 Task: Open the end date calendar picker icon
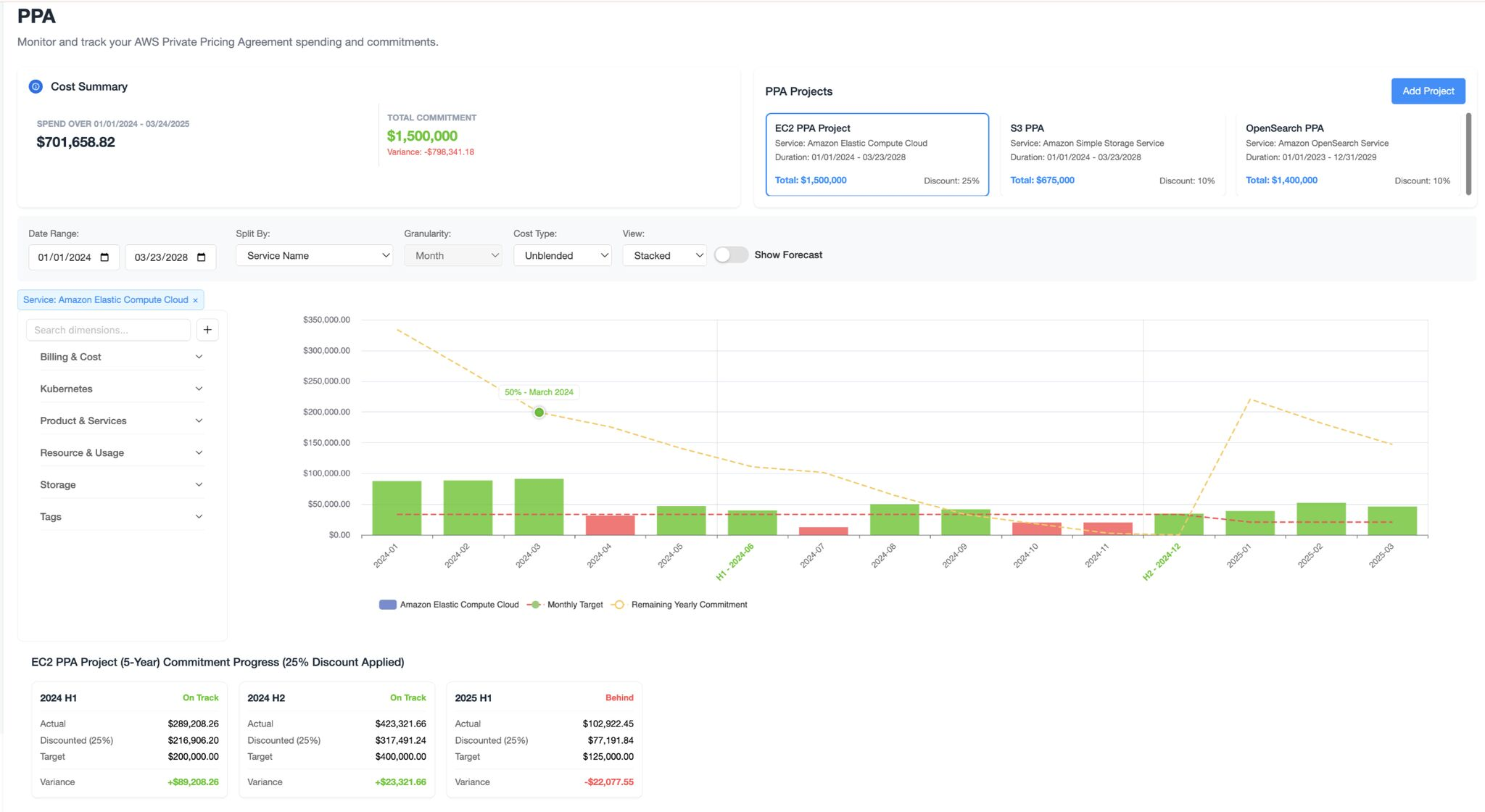click(202, 257)
